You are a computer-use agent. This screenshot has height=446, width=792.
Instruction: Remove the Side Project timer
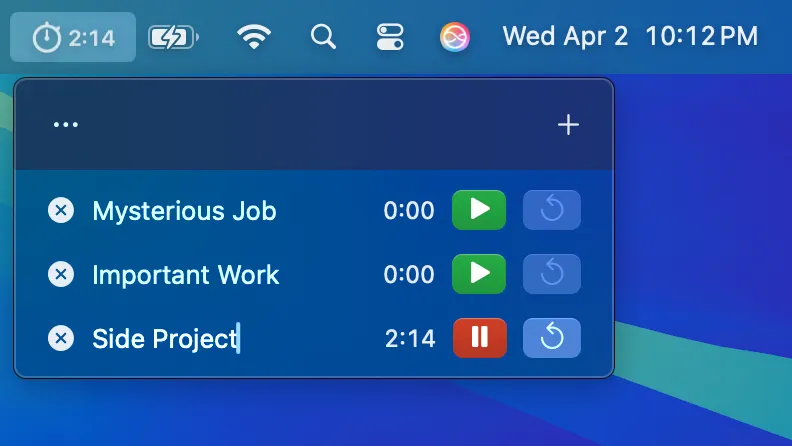pos(61,338)
